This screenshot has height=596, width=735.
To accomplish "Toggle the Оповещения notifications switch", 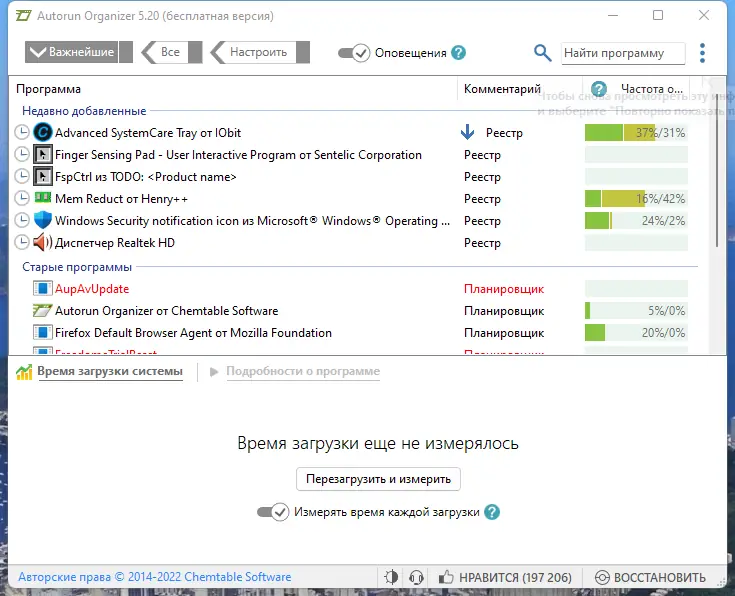I will 354,53.
